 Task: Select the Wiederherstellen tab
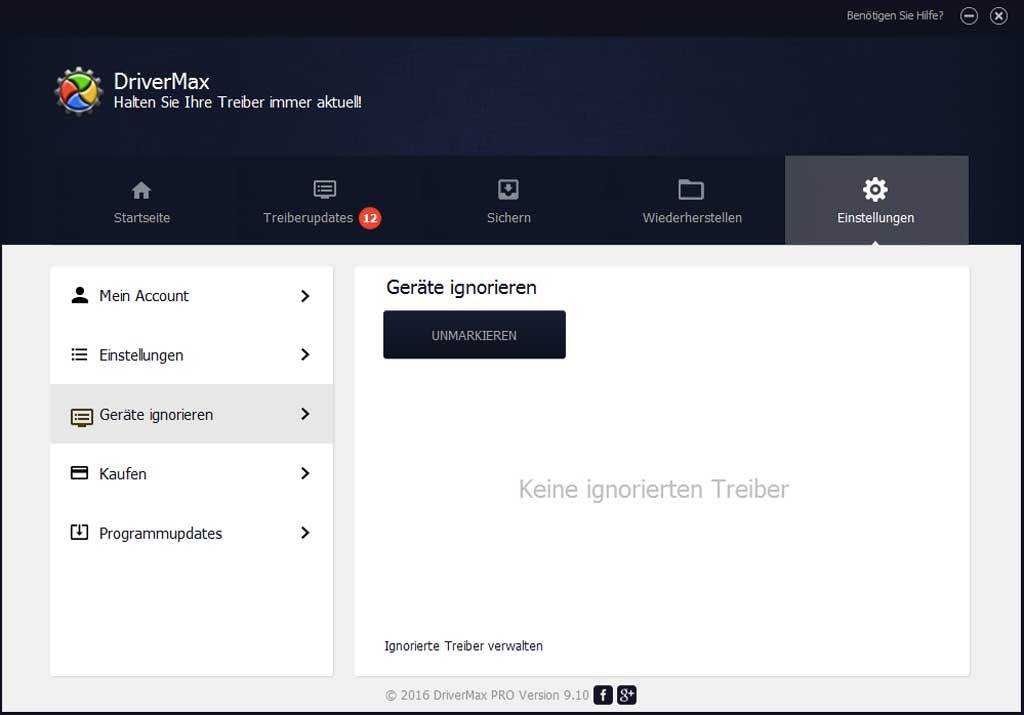692,201
